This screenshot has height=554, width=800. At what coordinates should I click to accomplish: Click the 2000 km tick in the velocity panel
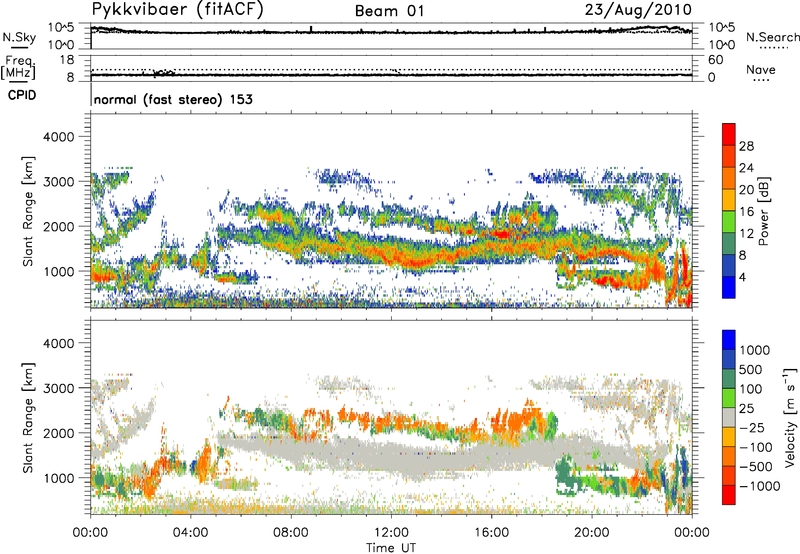pos(58,433)
